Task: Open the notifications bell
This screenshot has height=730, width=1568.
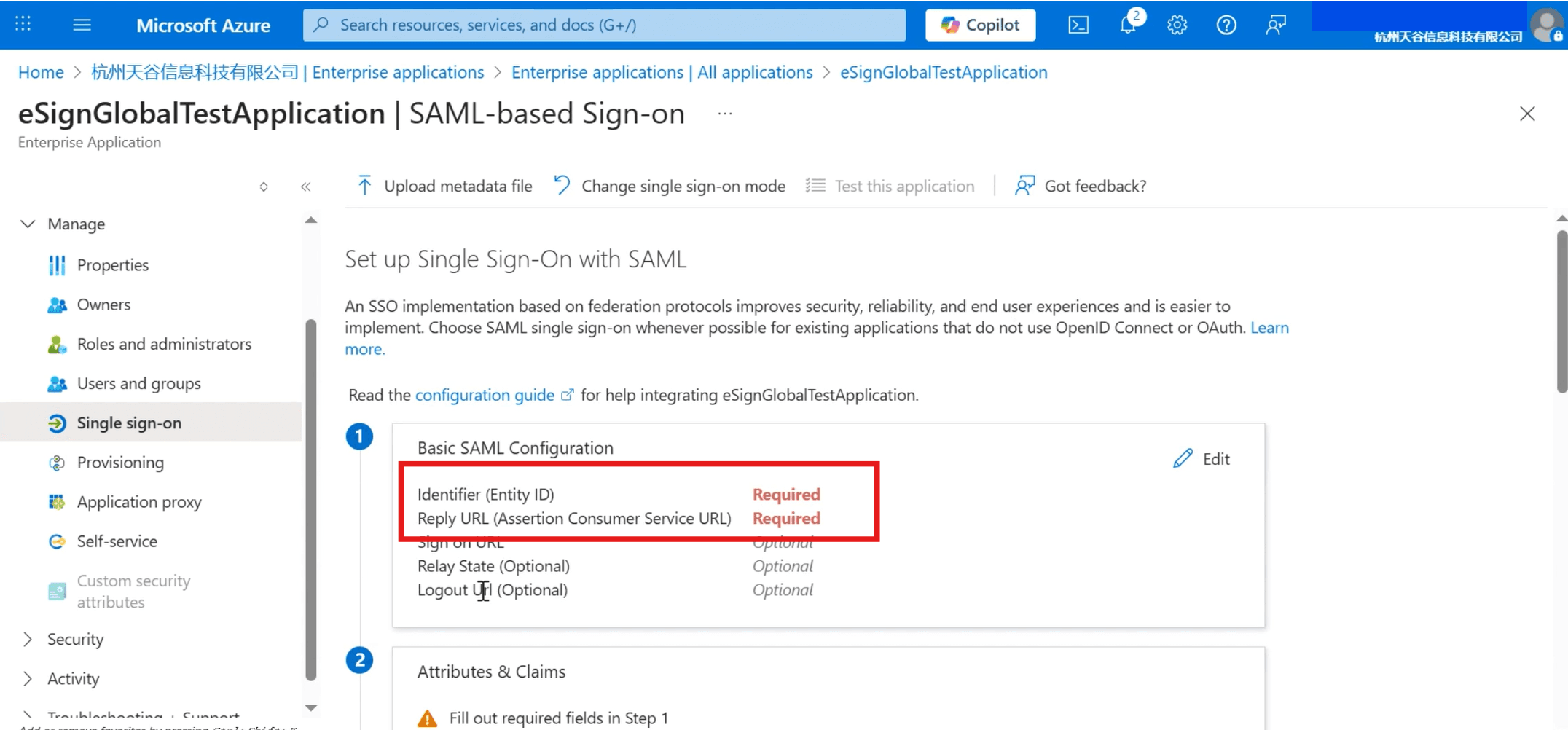Action: (x=1128, y=25)
